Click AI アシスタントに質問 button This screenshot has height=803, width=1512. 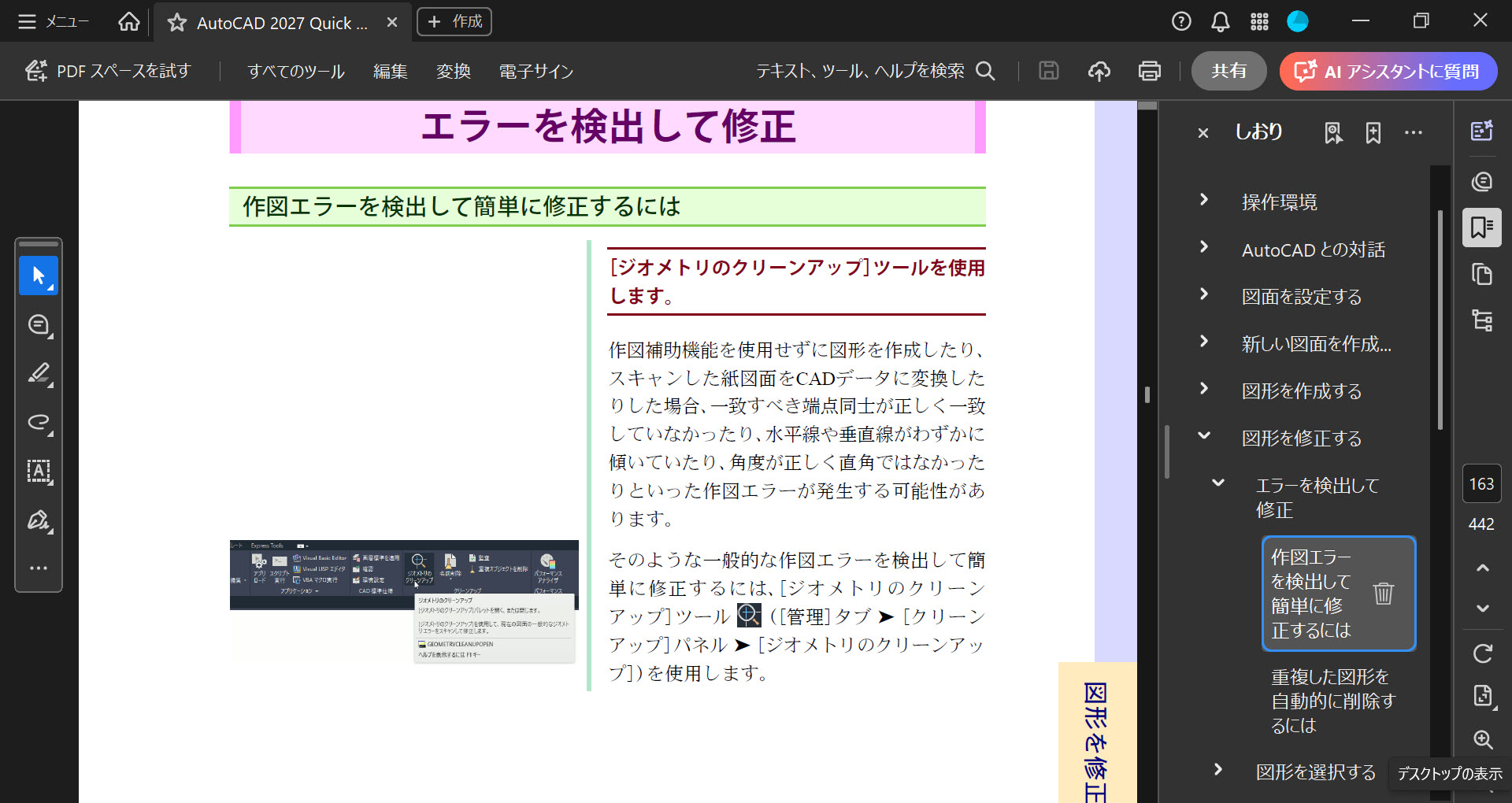pos(1388,71)
